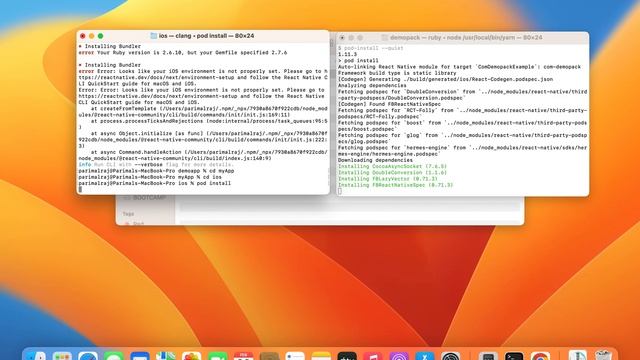Open Notes from the Dock

coord(321,356)
